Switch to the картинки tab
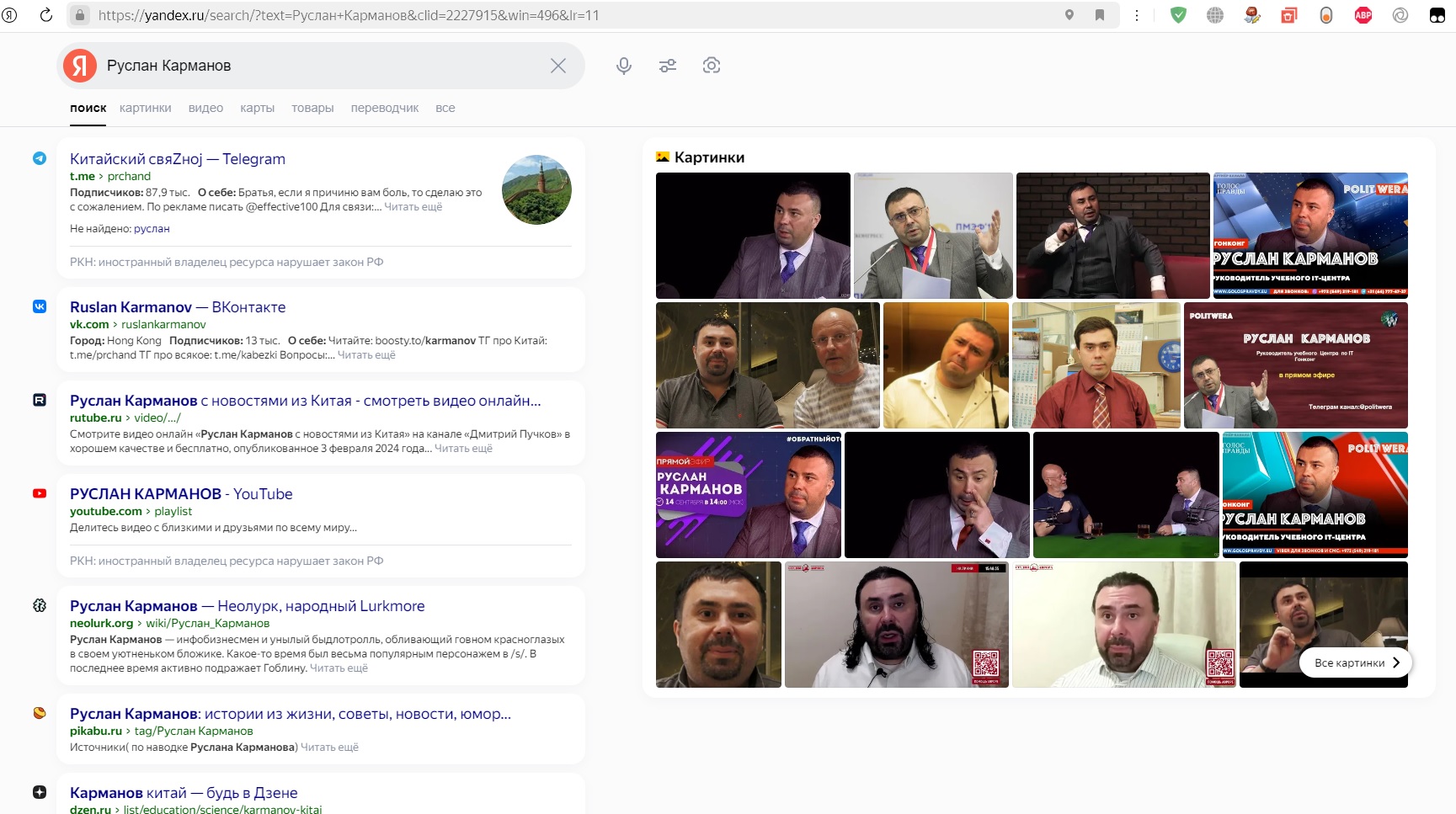The image size is (1456, 814). (x=145, y=108)
